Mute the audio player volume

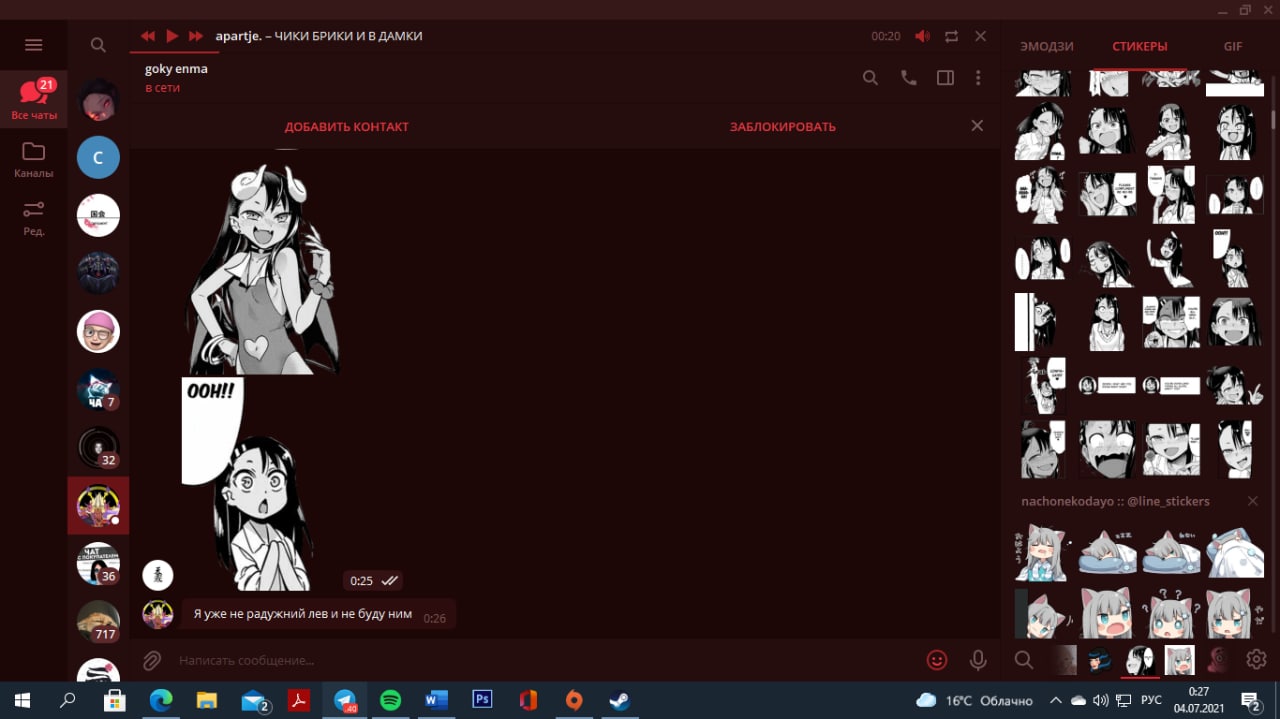pyautogui.click(x=922, y=36)
